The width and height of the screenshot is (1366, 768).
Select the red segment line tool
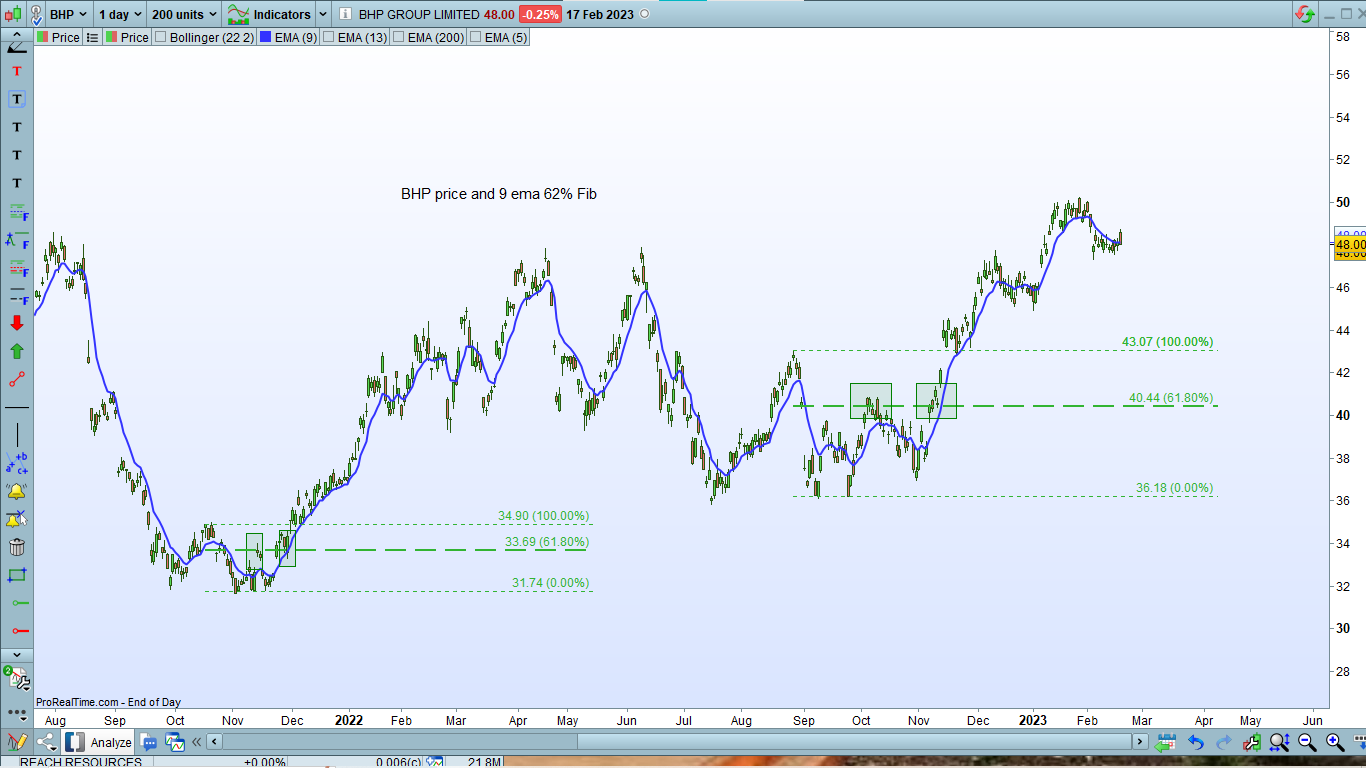click(x=17, y=379)
